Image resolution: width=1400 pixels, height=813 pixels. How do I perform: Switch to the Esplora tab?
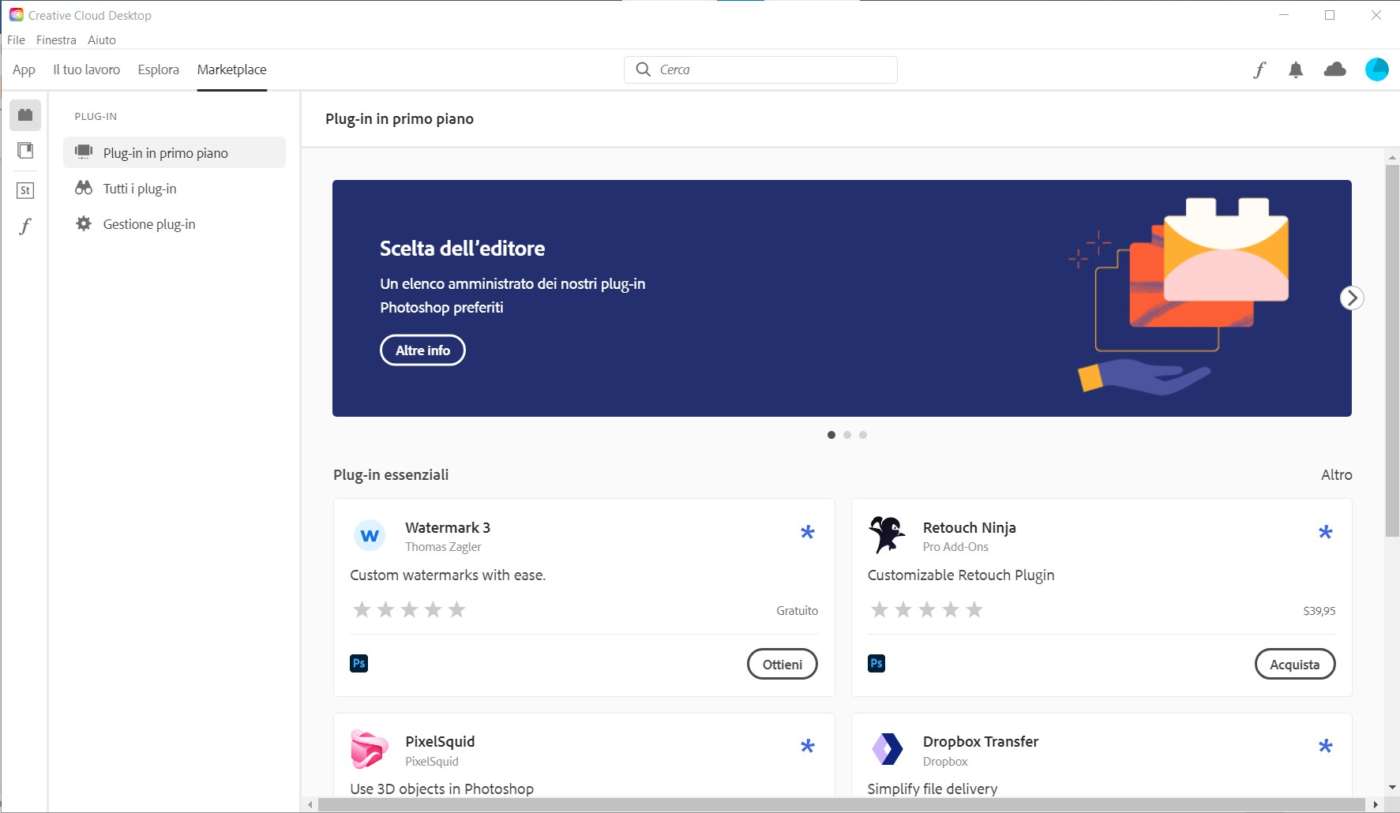(159, 70)
